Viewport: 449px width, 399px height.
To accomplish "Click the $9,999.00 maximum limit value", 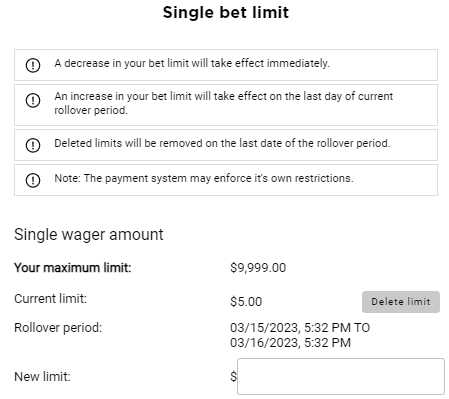I will pyautogui.click(x=258, y=268).
